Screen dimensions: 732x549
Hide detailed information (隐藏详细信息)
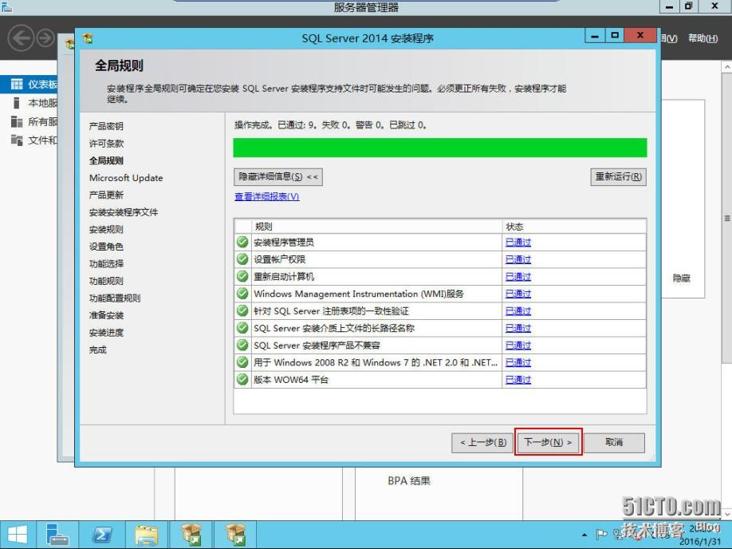coord(278,176)
